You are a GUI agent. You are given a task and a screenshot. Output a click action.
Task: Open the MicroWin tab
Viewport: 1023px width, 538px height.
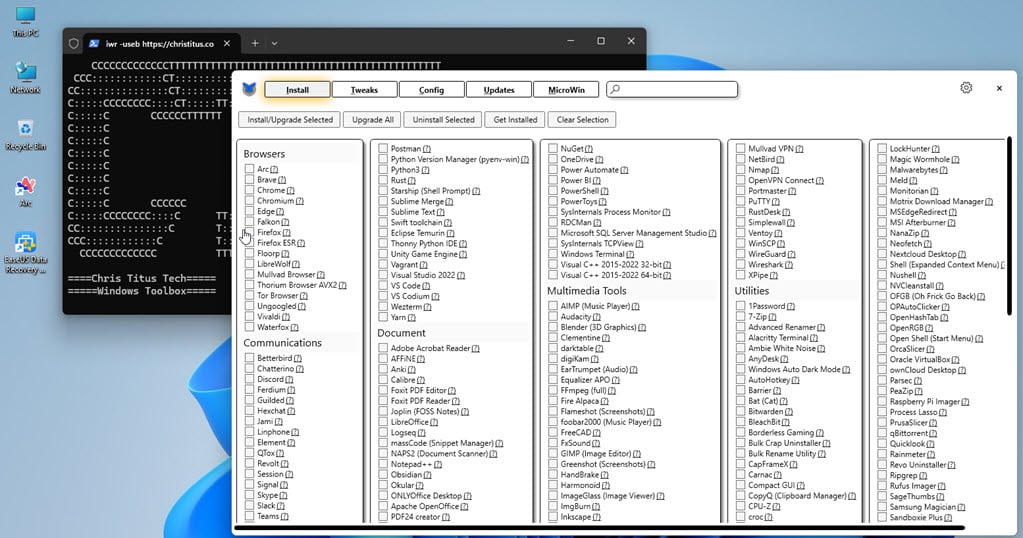(x=566, y=89)
